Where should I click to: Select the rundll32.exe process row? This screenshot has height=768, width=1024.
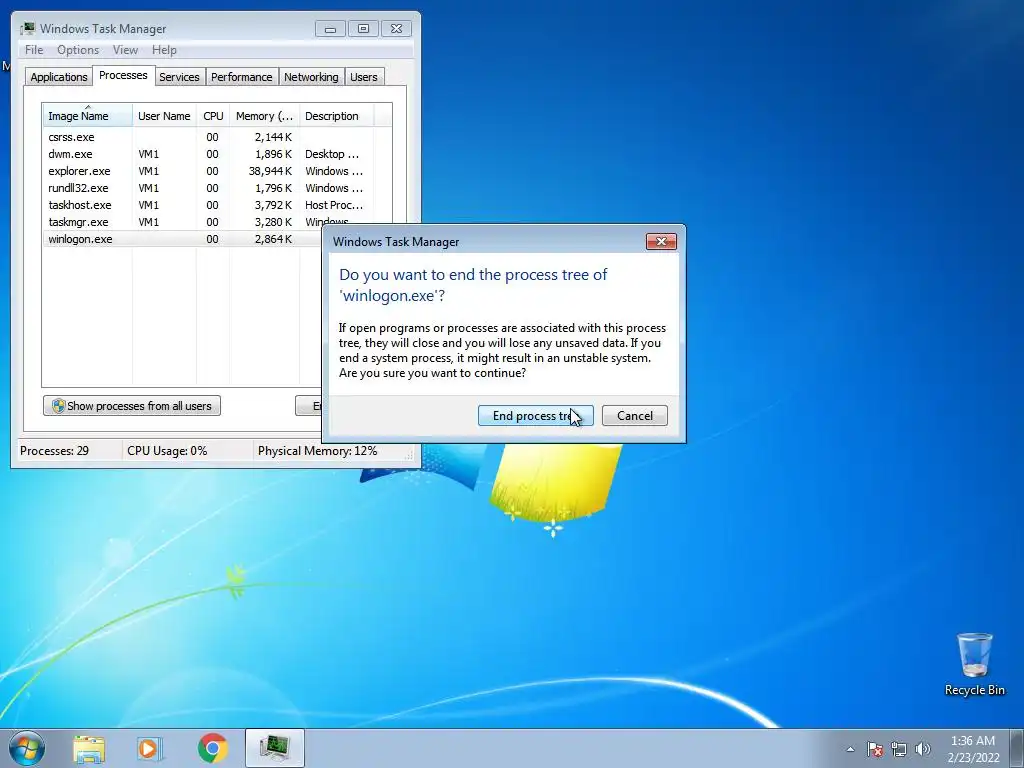[x=208, y=188]
